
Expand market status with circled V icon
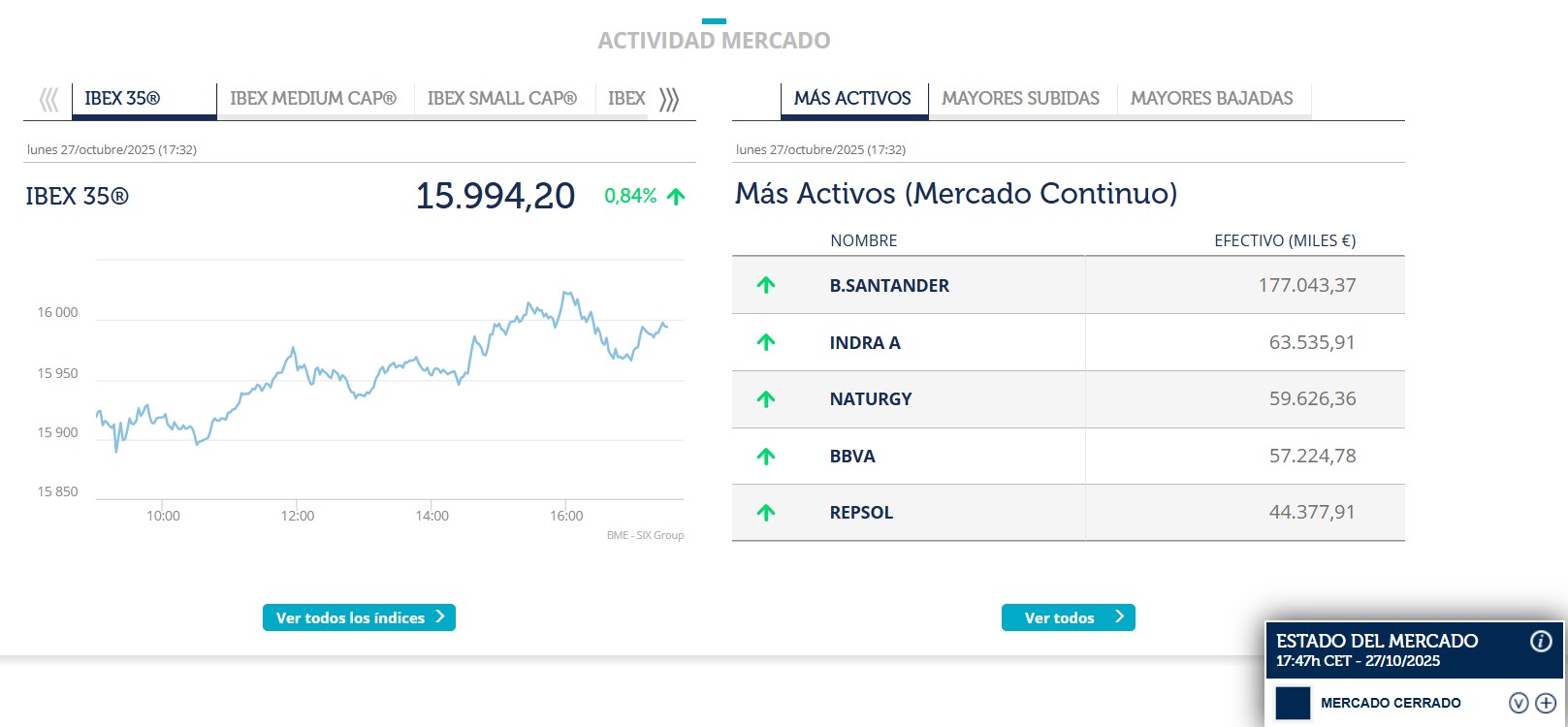1519,703
